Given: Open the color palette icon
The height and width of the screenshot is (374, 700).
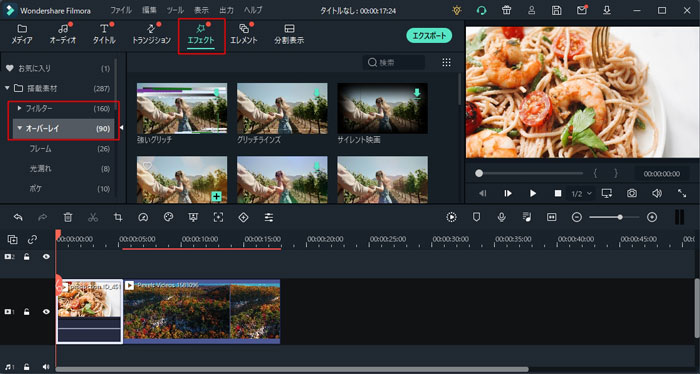Looking at the screenshot, I should (x=168, y=217).
